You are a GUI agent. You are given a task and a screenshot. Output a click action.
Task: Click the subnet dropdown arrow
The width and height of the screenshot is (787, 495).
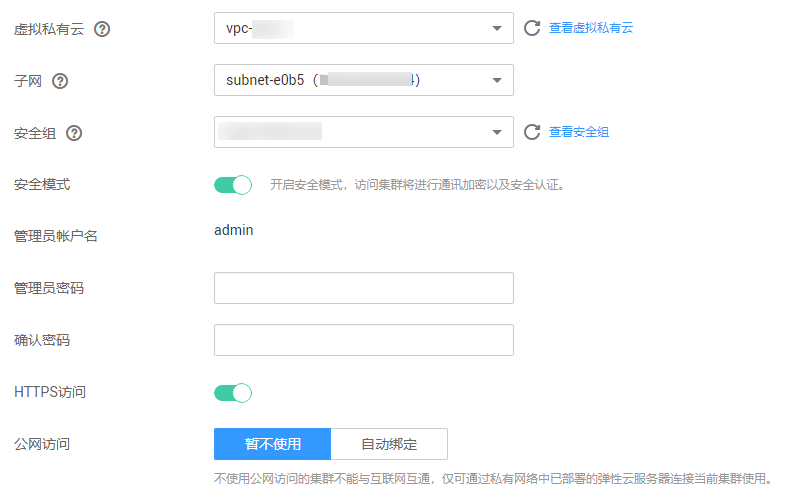[x=497, y=80]
